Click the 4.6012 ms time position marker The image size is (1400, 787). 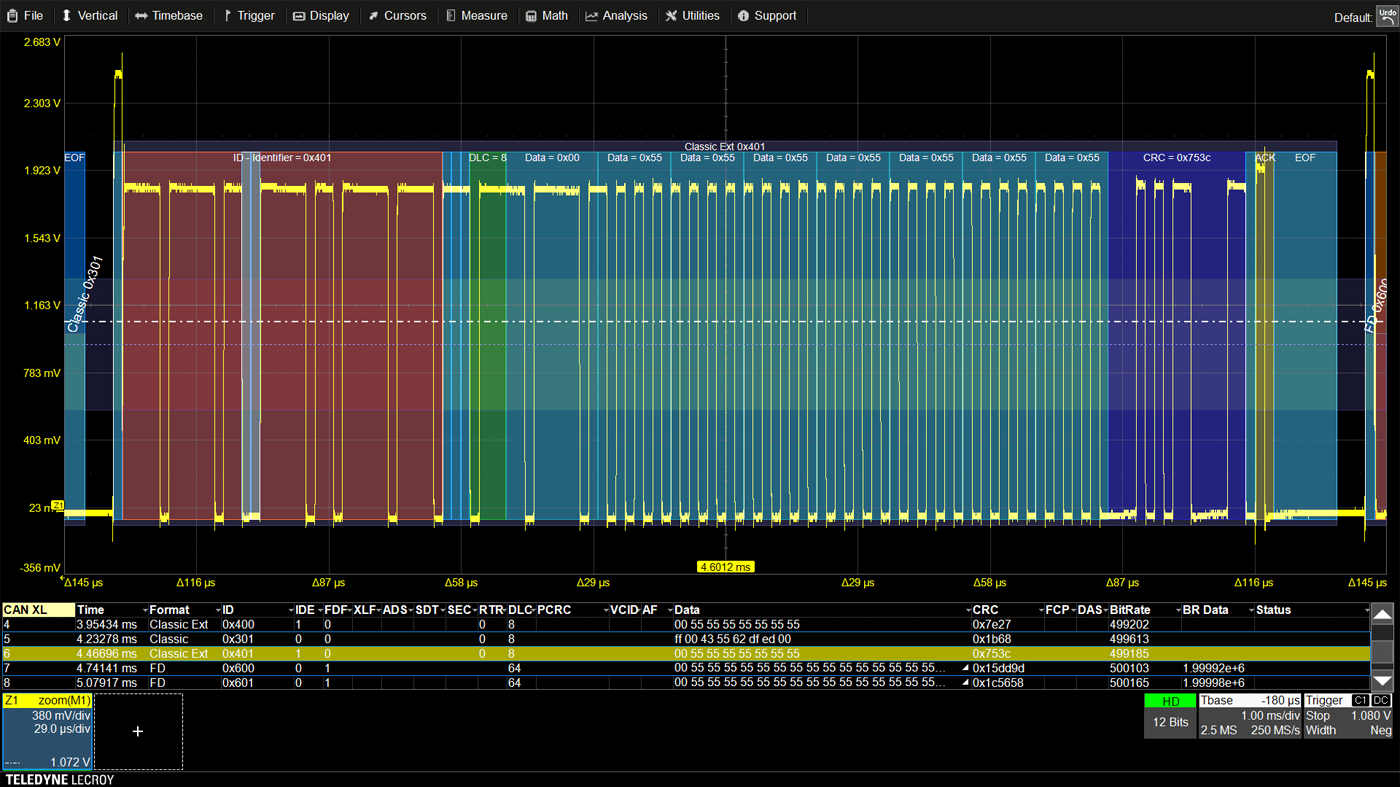(725, 567)
